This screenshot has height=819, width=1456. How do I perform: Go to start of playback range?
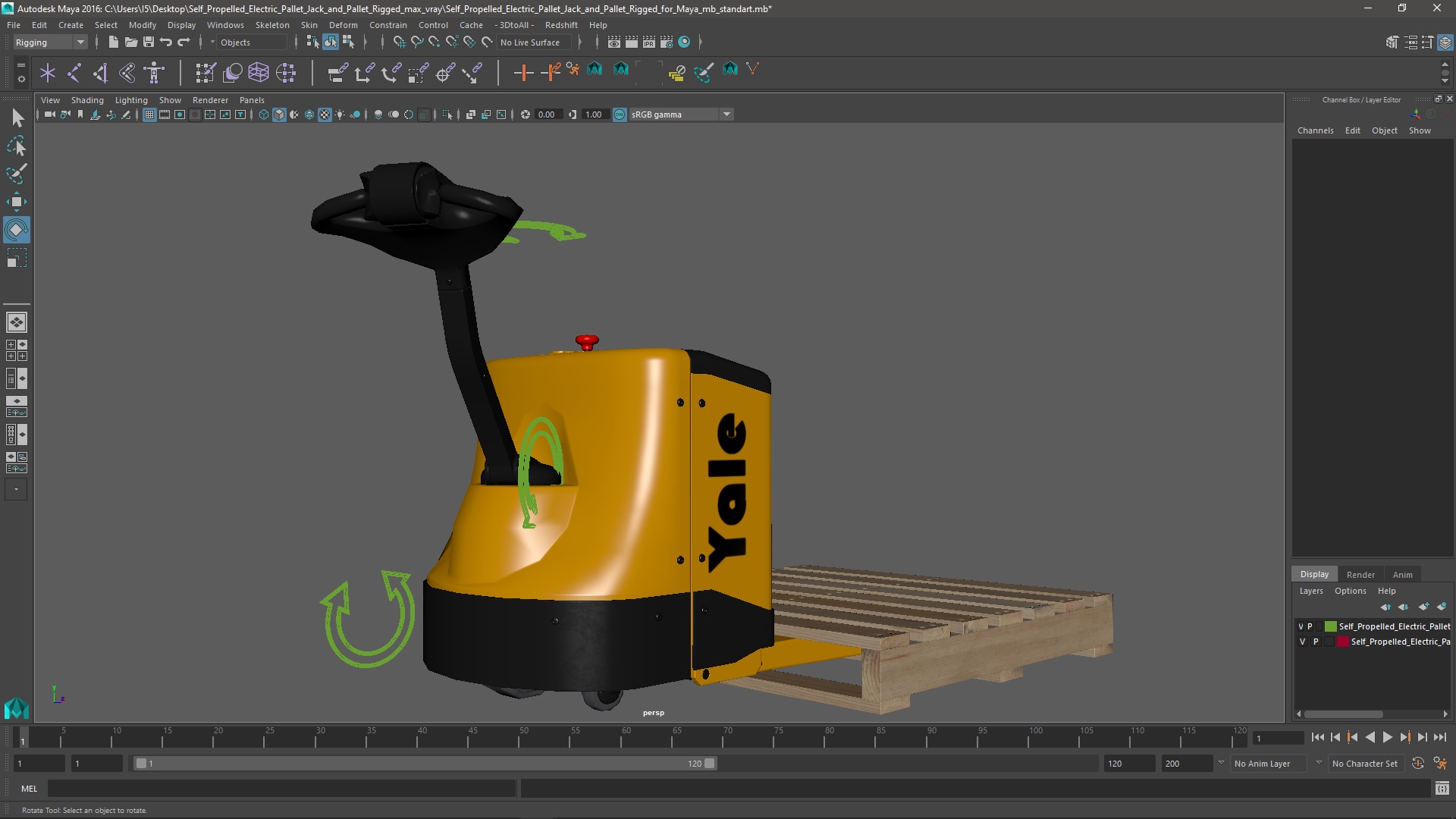pyautogui.click(x=1318, y=737)
